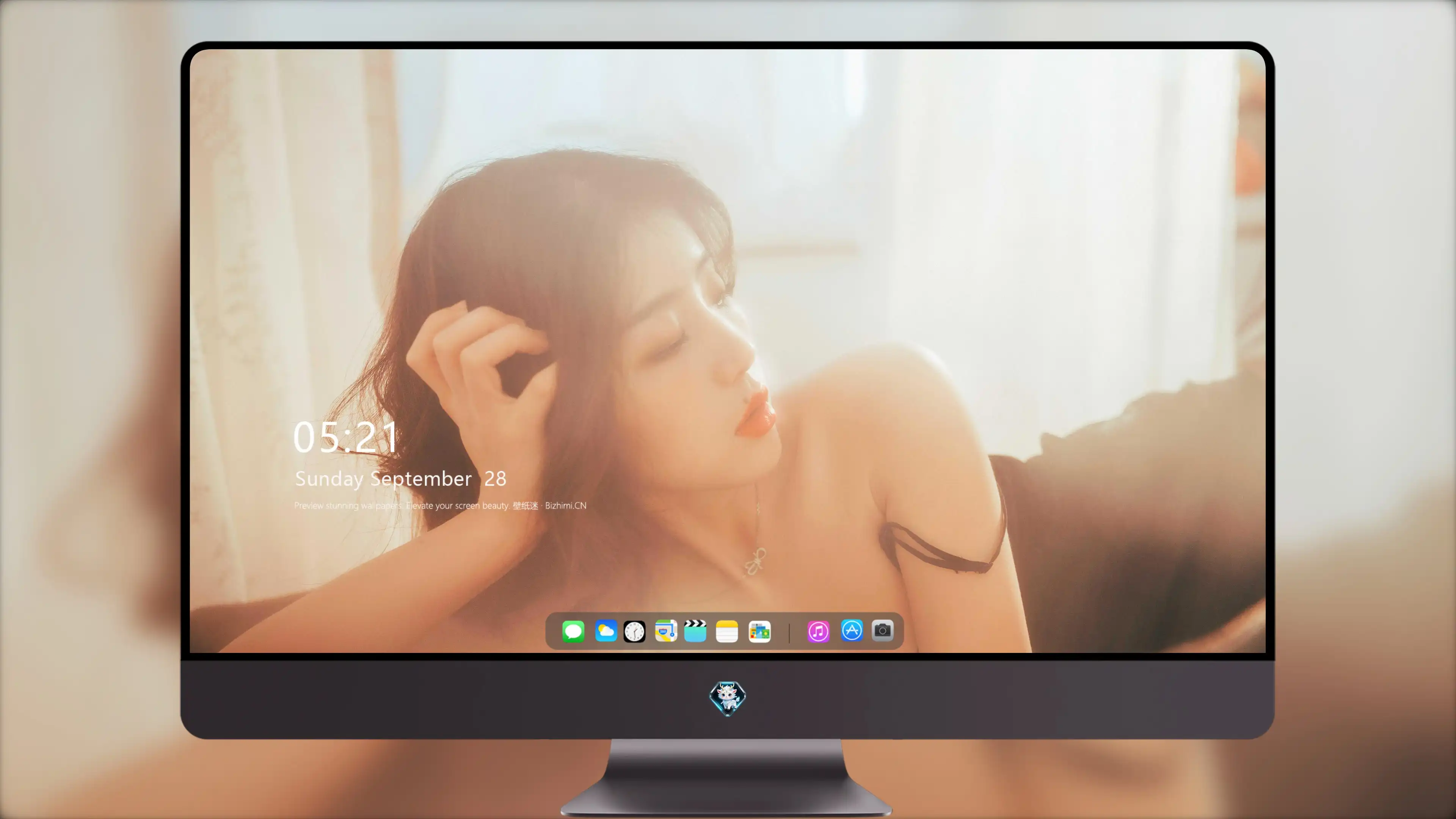
Task: Click the 'Sunday September 28' date text
Action: click(401, 479)
